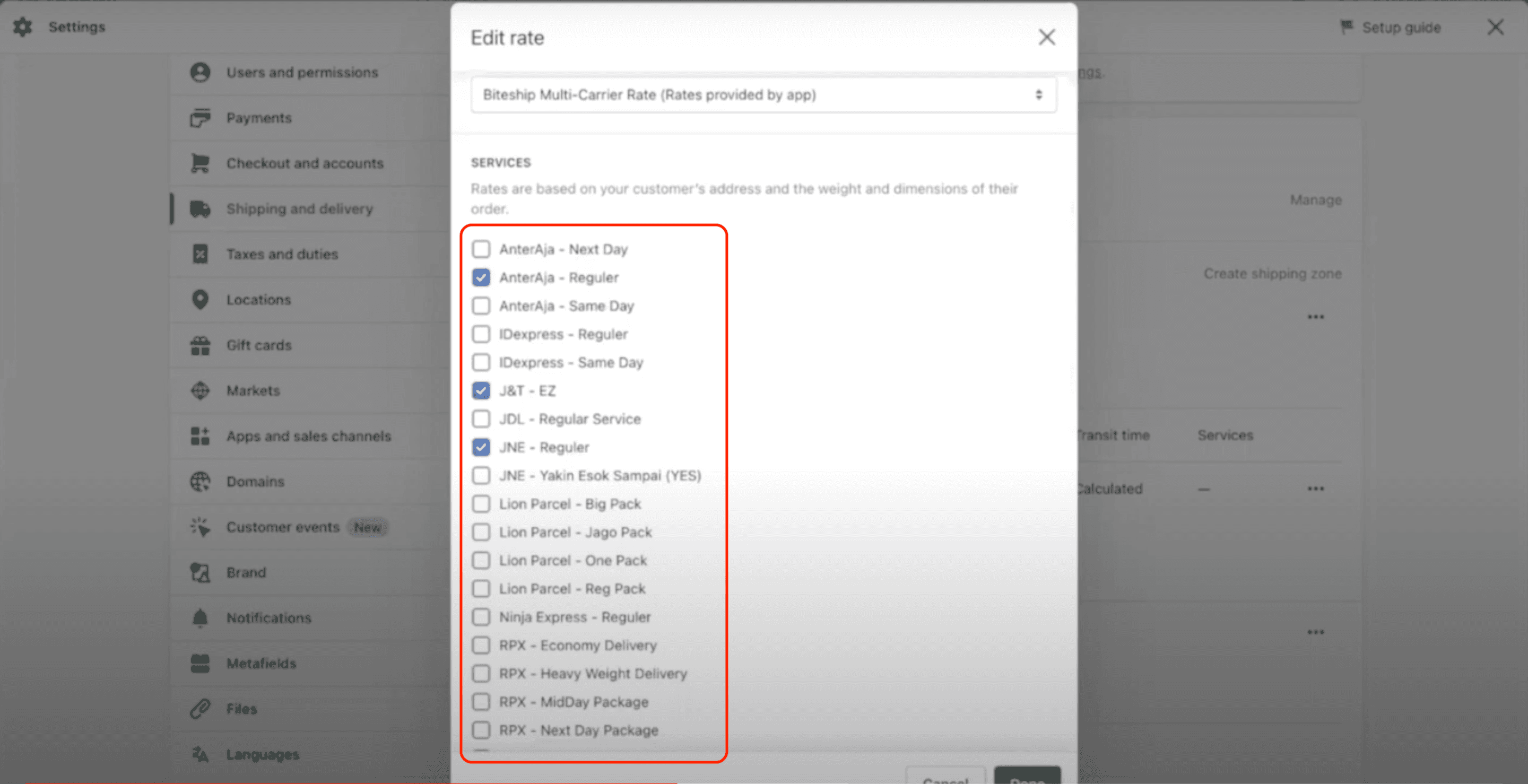
Task: Click the Shipping and delivery truck icon
Action: (201, 209)
